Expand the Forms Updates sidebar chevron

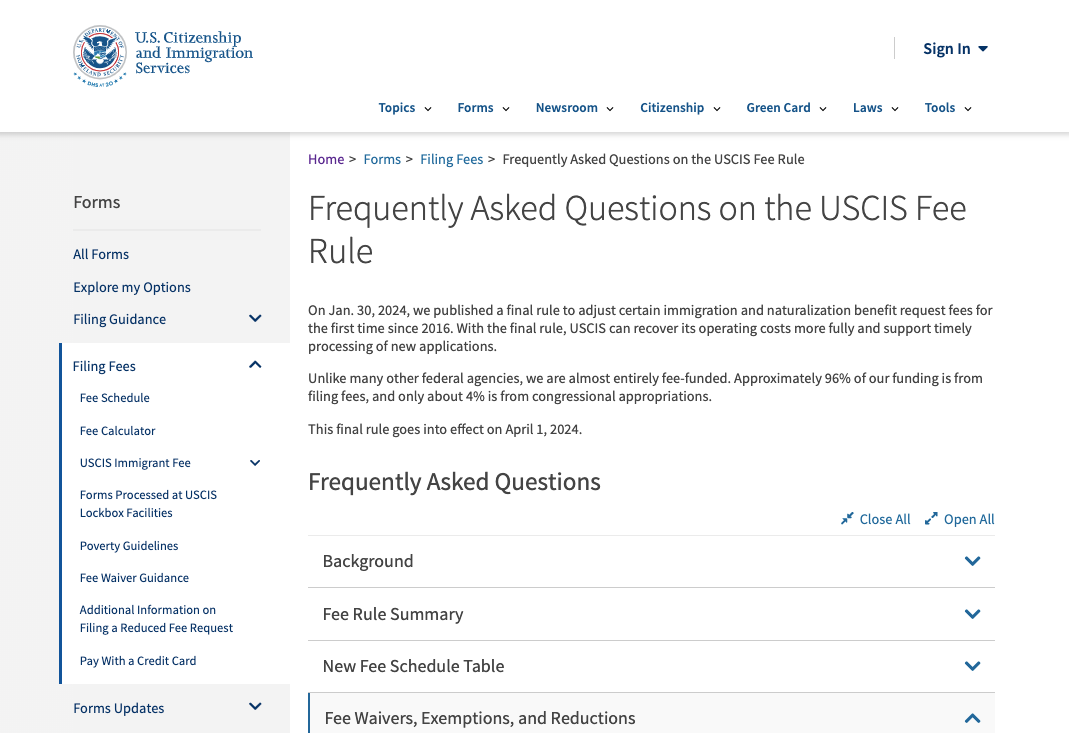255,706
